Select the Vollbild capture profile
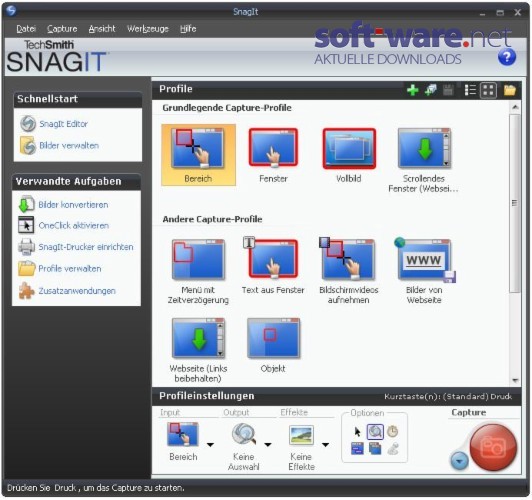The image size is (532, 500). pyautogui.click(x=349, y=155)
